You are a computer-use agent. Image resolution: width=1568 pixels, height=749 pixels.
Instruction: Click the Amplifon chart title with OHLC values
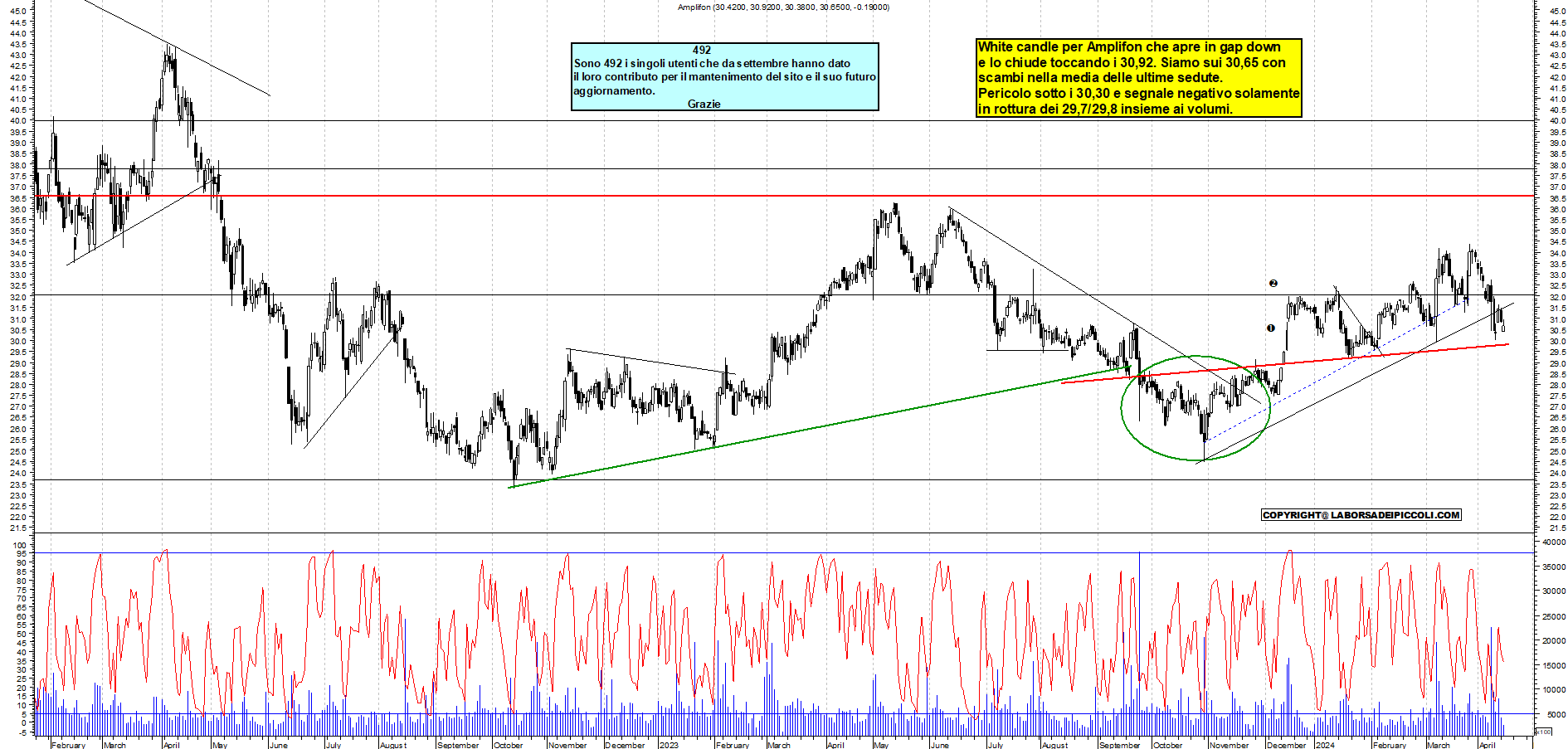(783, 7)
